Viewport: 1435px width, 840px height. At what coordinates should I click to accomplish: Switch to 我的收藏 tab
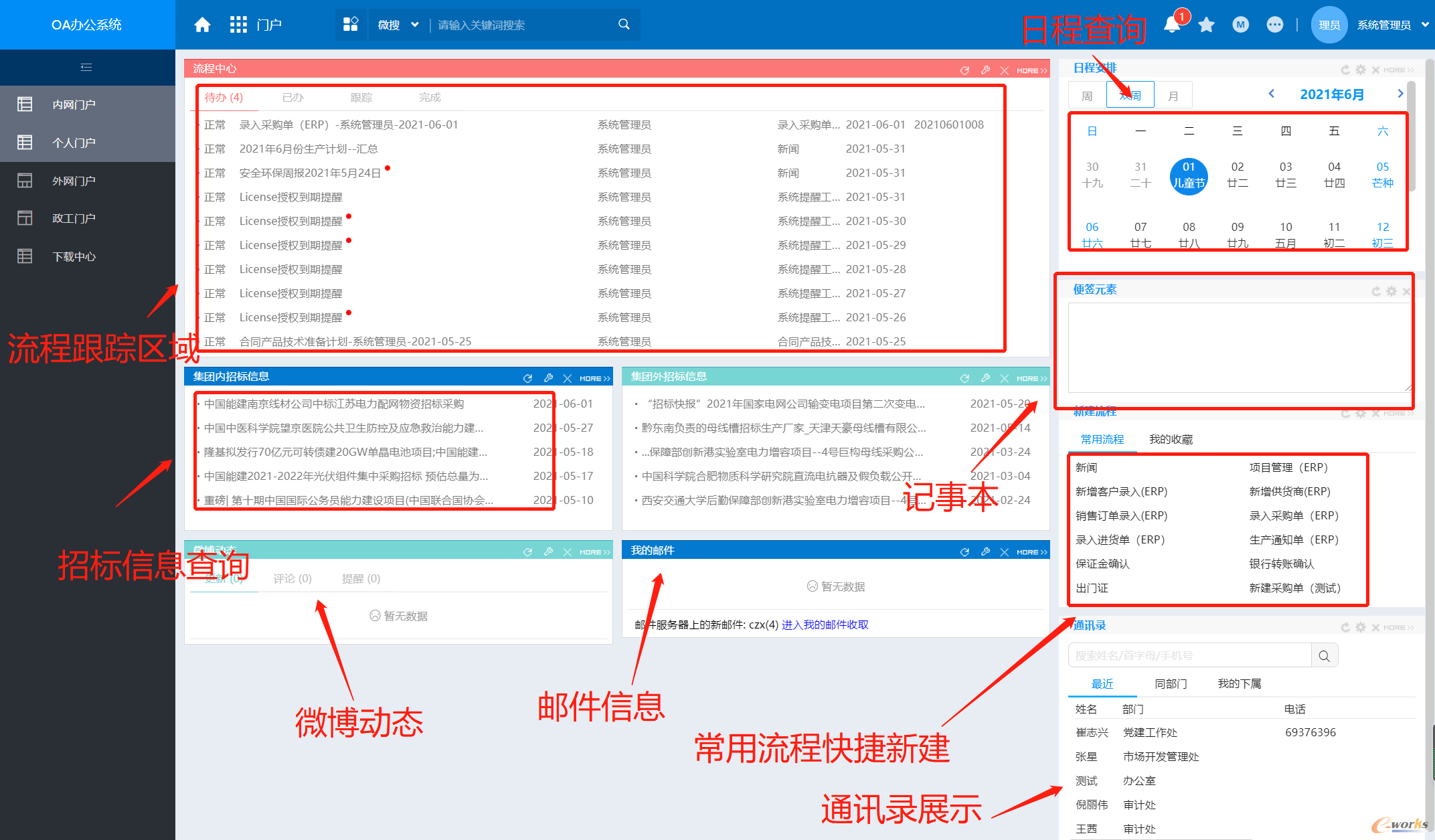[1171, 440]
